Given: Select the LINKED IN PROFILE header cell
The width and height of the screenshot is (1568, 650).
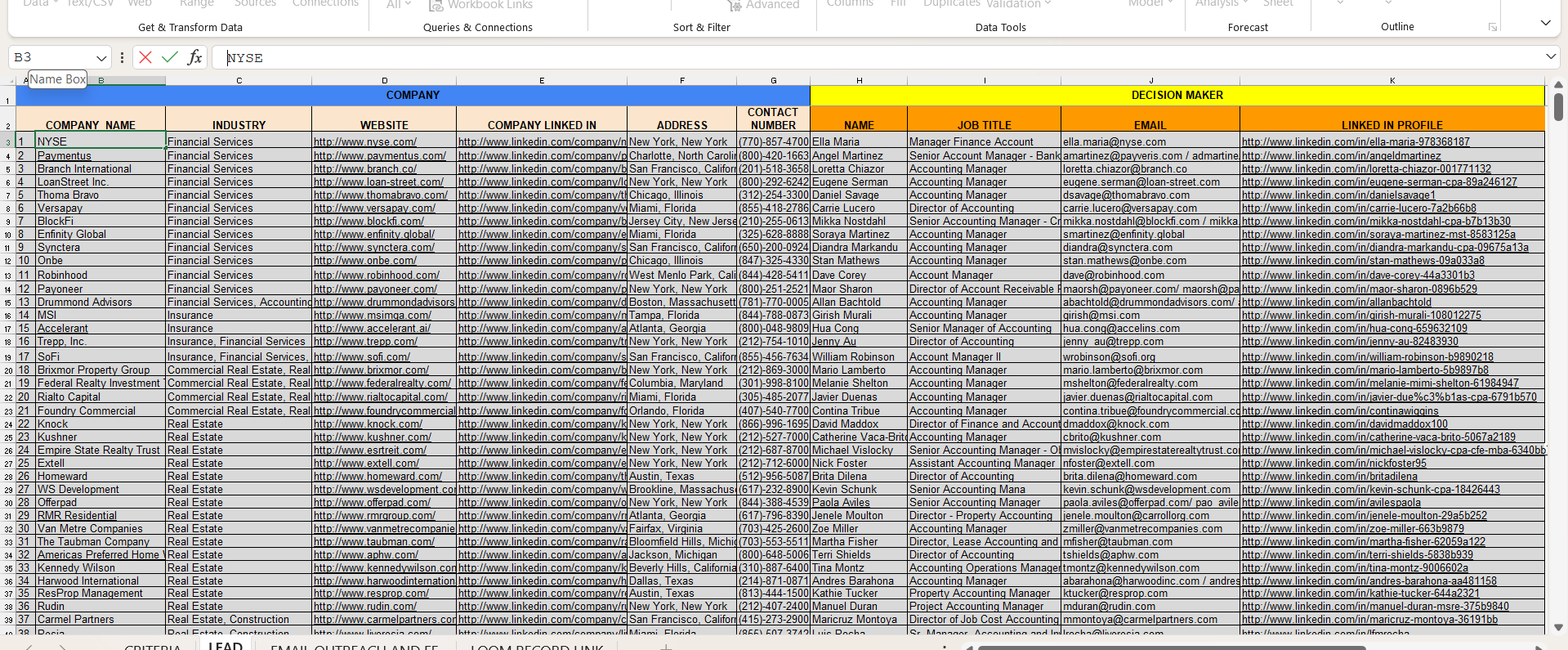Looking at the screenshot, I should click(1392, 119).
